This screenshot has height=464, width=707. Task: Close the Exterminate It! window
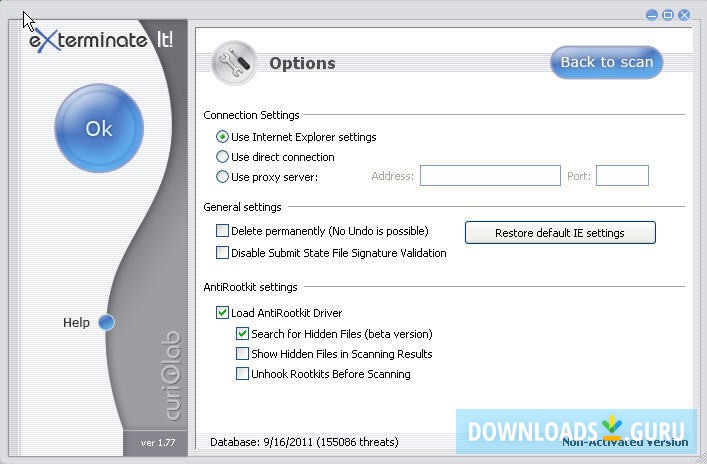point(684,15)
